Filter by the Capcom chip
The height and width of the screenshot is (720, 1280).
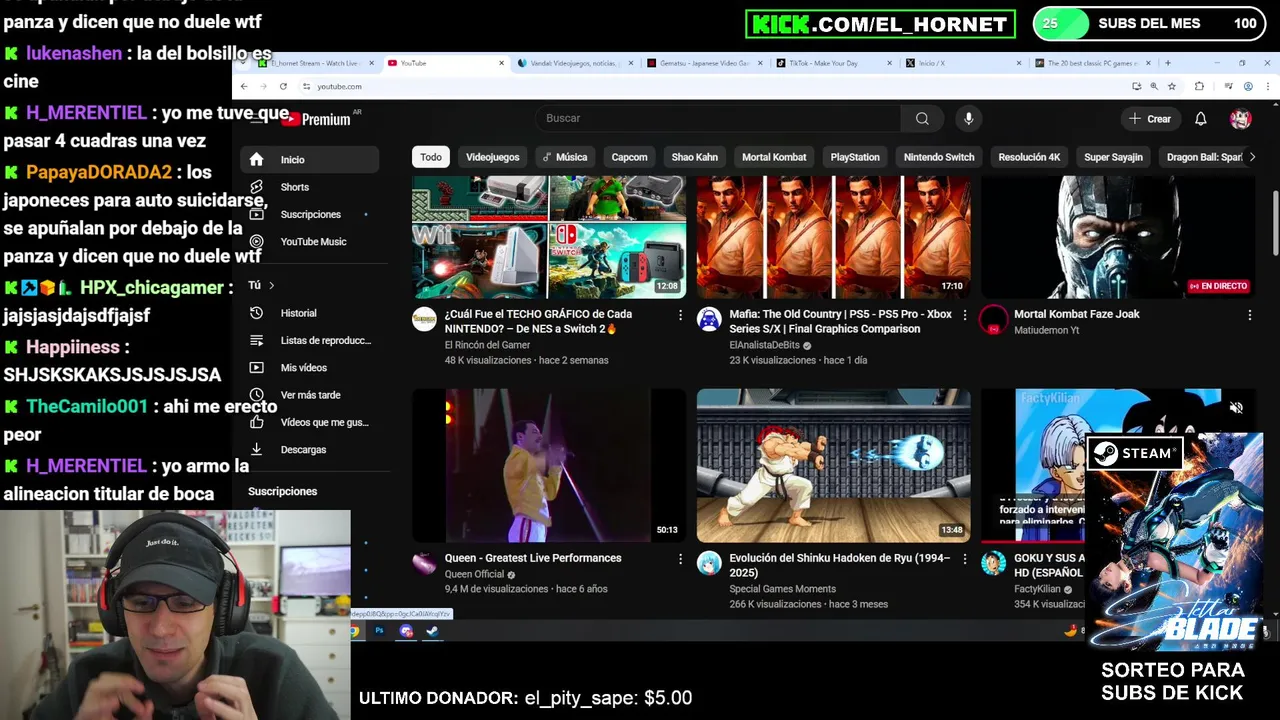pyautogui.click(x=630, y=157)
